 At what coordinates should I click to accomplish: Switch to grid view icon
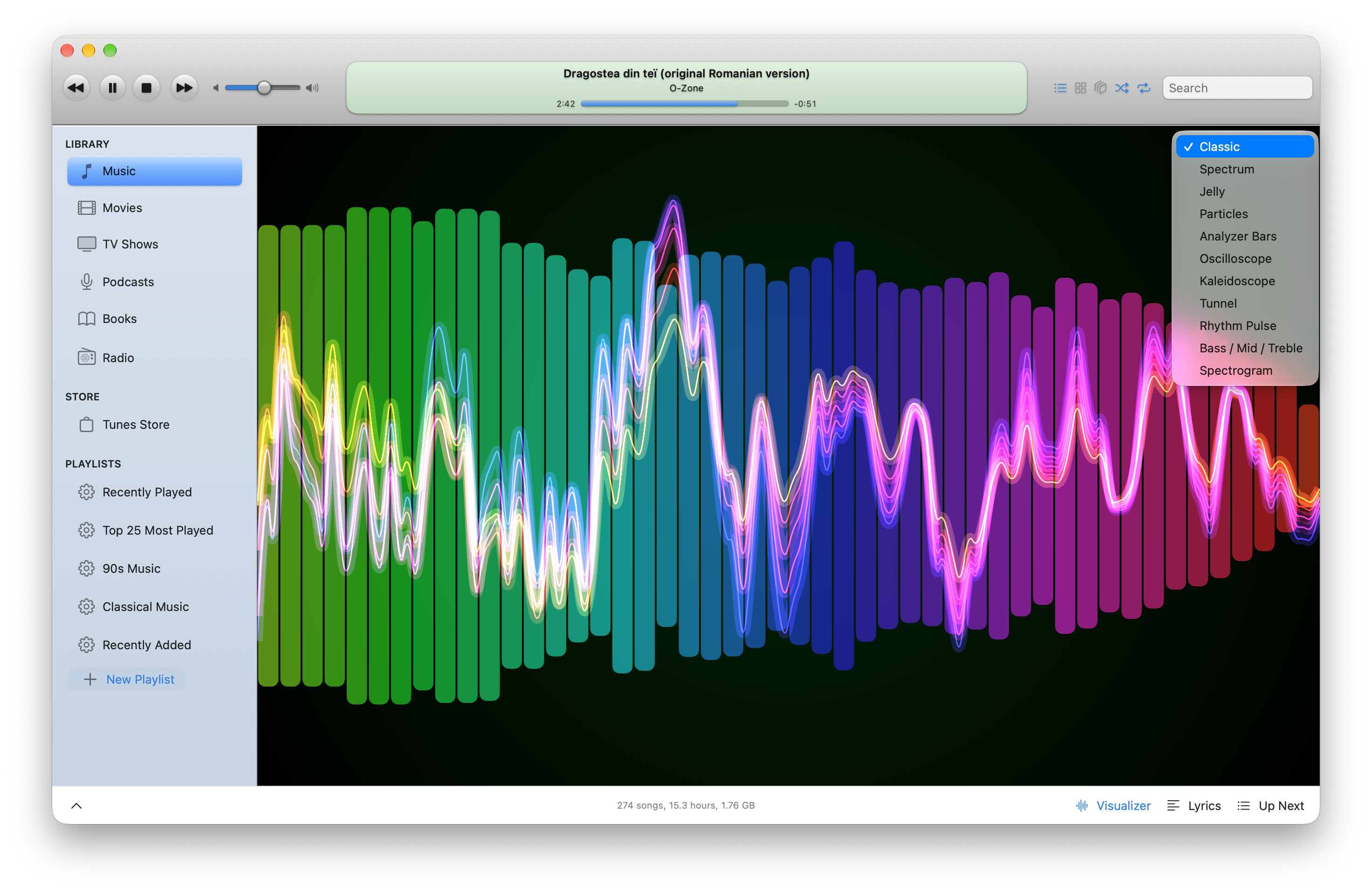[1080, 88]
